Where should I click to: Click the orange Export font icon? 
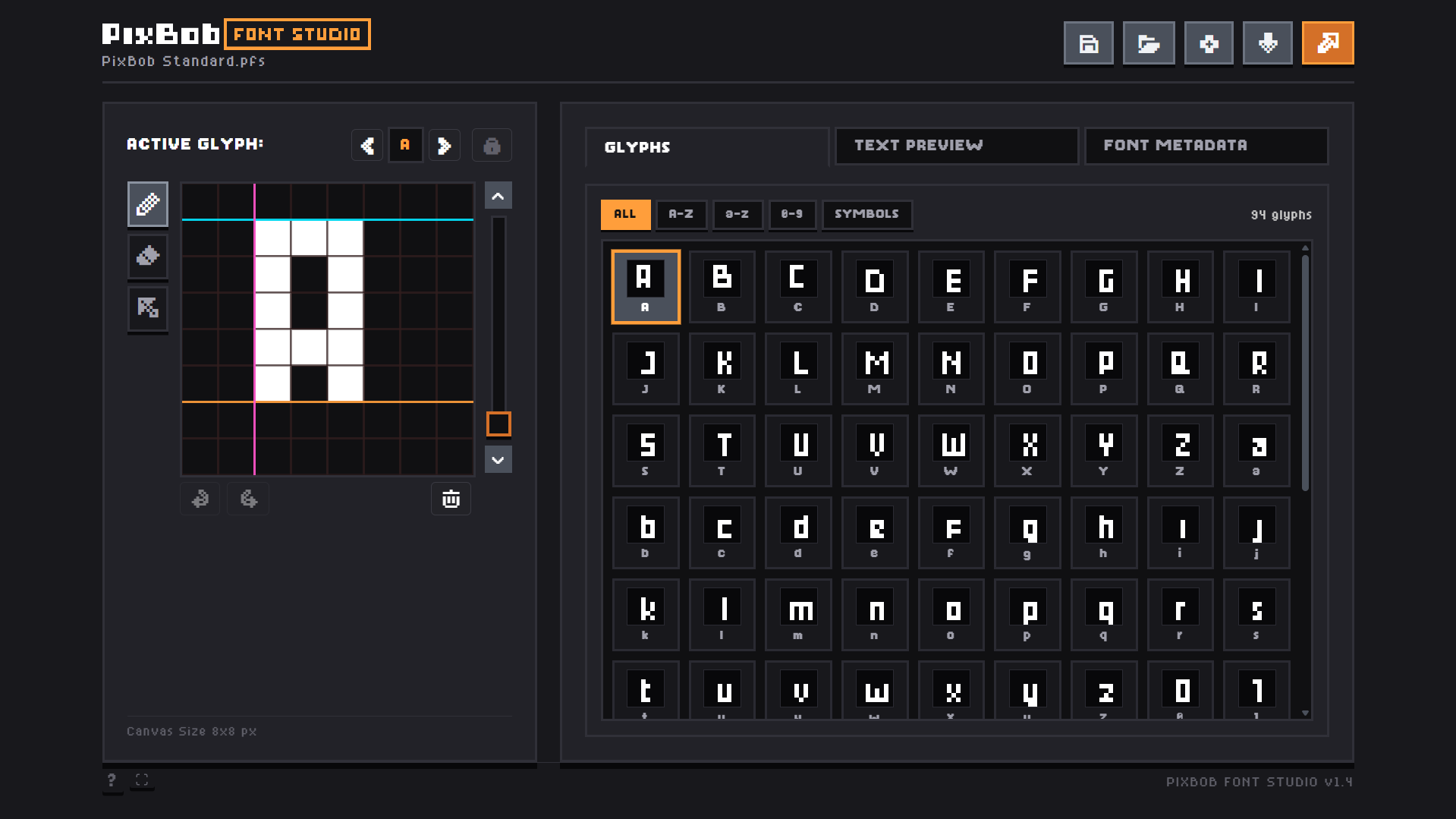coord(1328,43)
